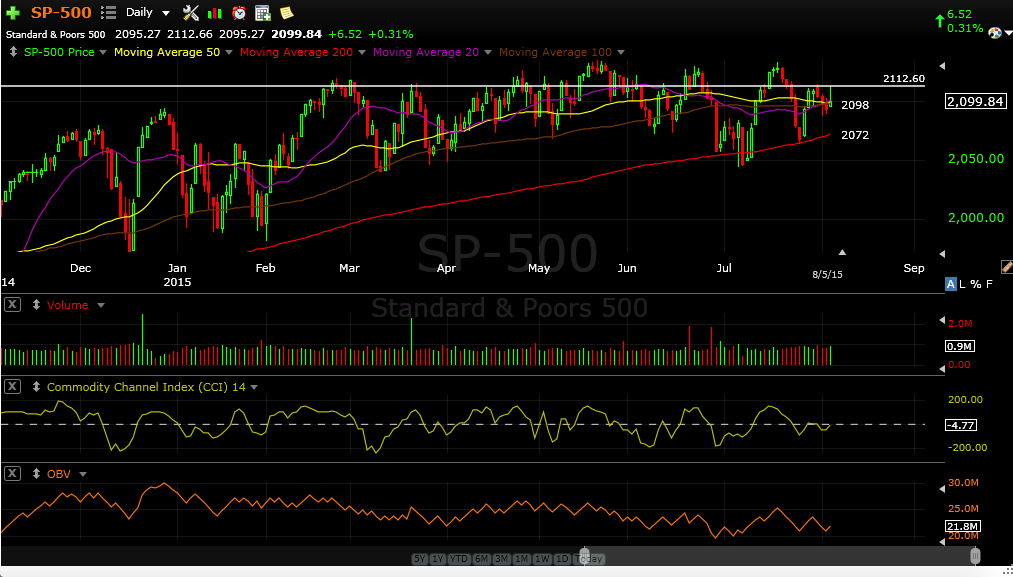Screen dimensions: 1013x577
Task: Toggle auto scale with the A button
Action: 950,284
